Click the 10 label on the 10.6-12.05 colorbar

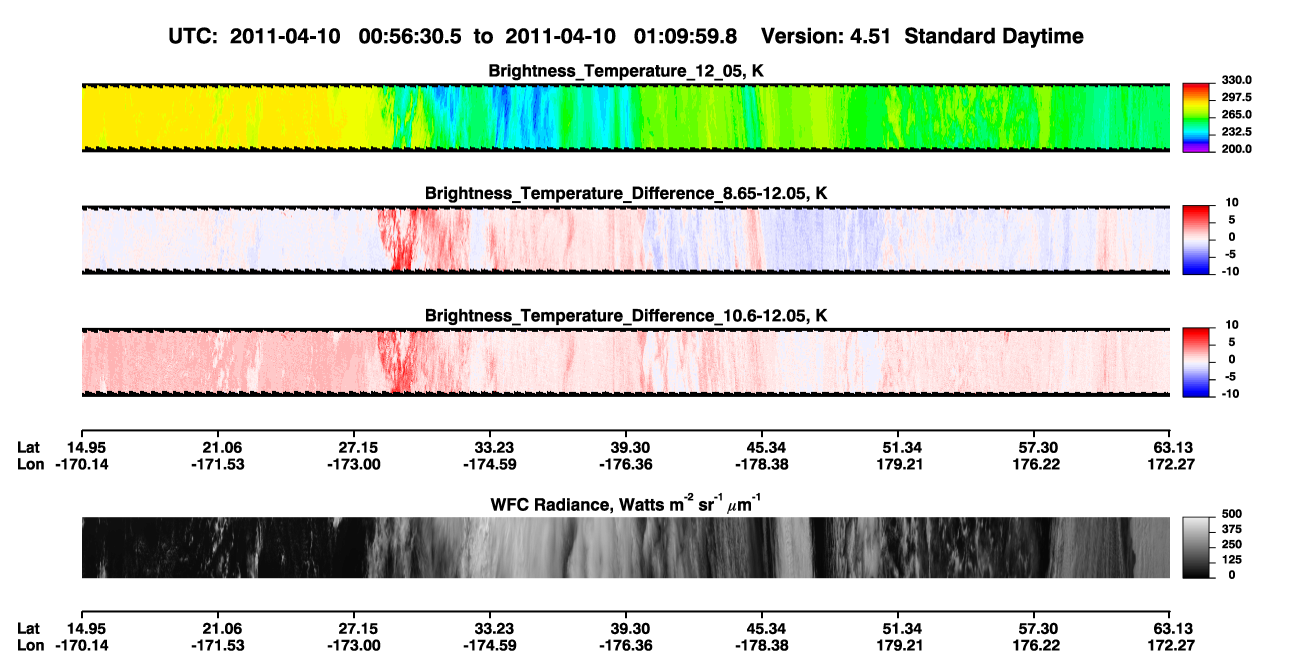coord(1230,324)
